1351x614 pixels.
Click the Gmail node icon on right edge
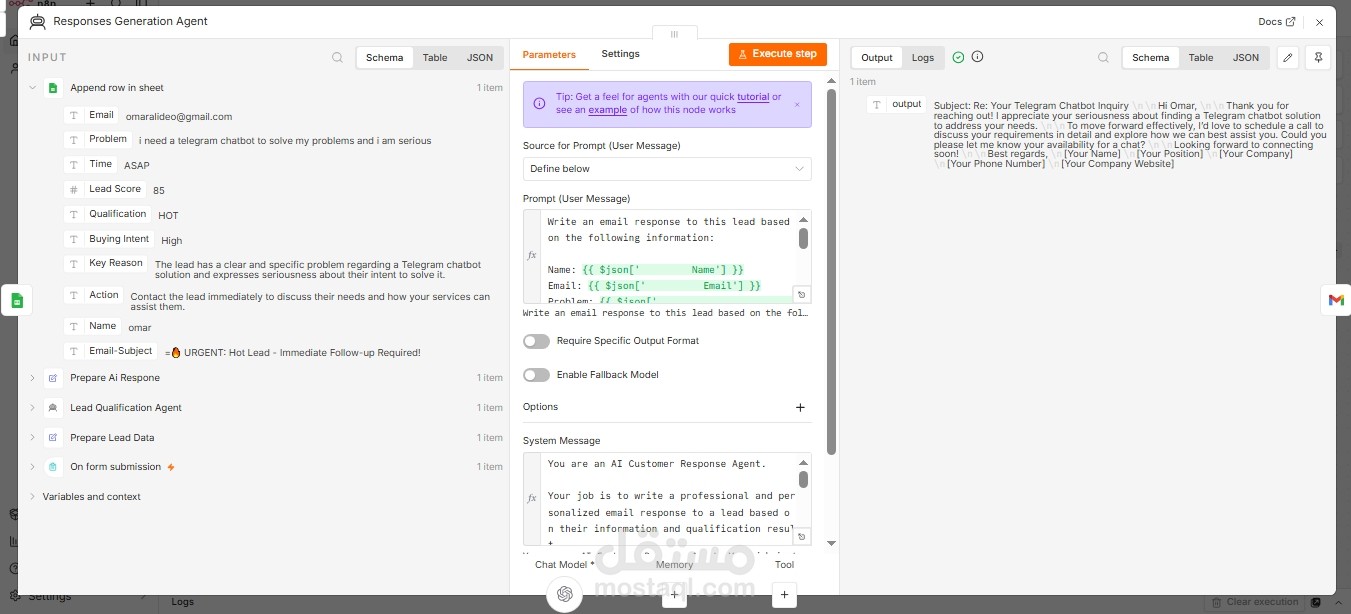pos(1336,300)
